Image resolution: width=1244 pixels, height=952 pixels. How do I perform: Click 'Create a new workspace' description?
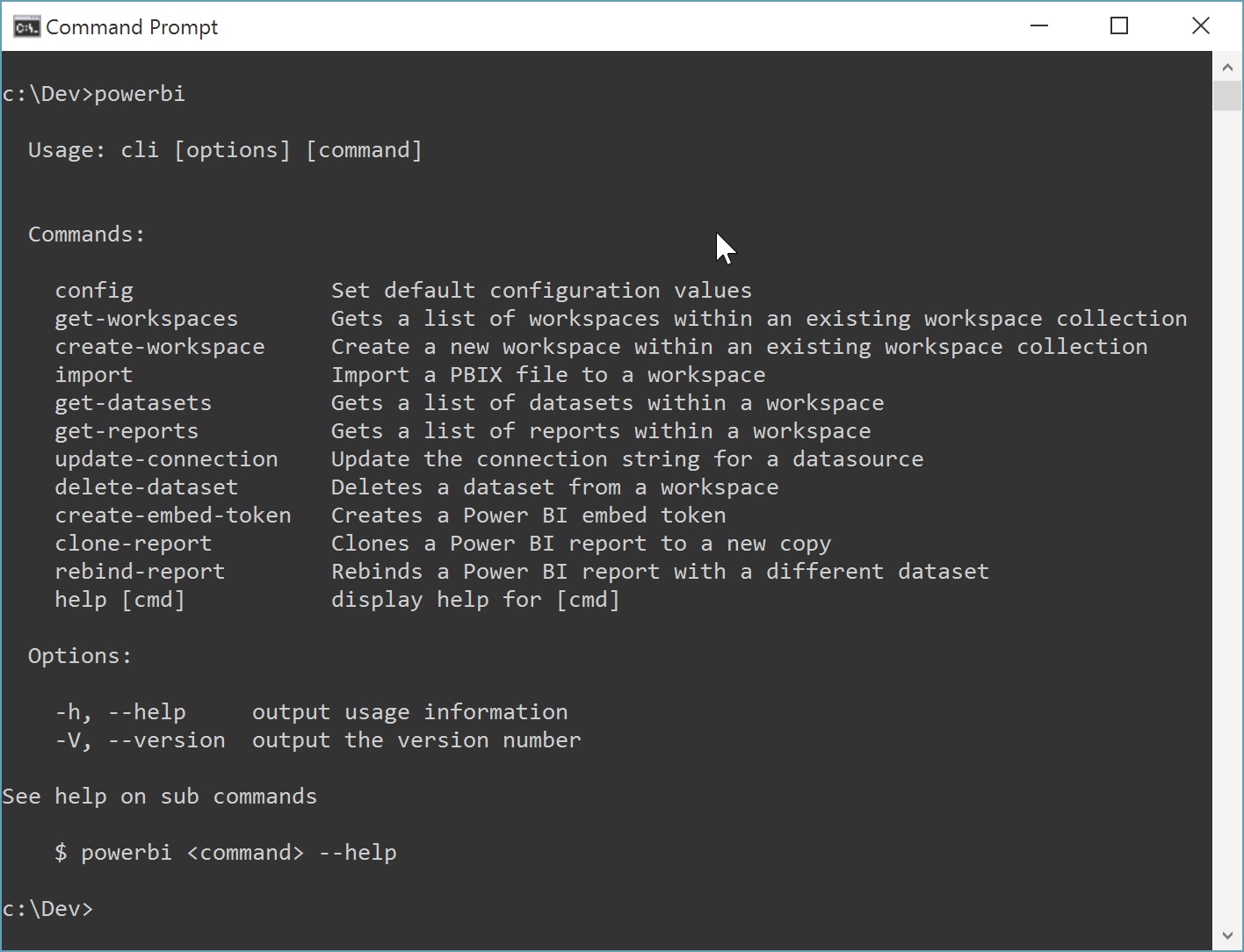click(x=740, y=347)
